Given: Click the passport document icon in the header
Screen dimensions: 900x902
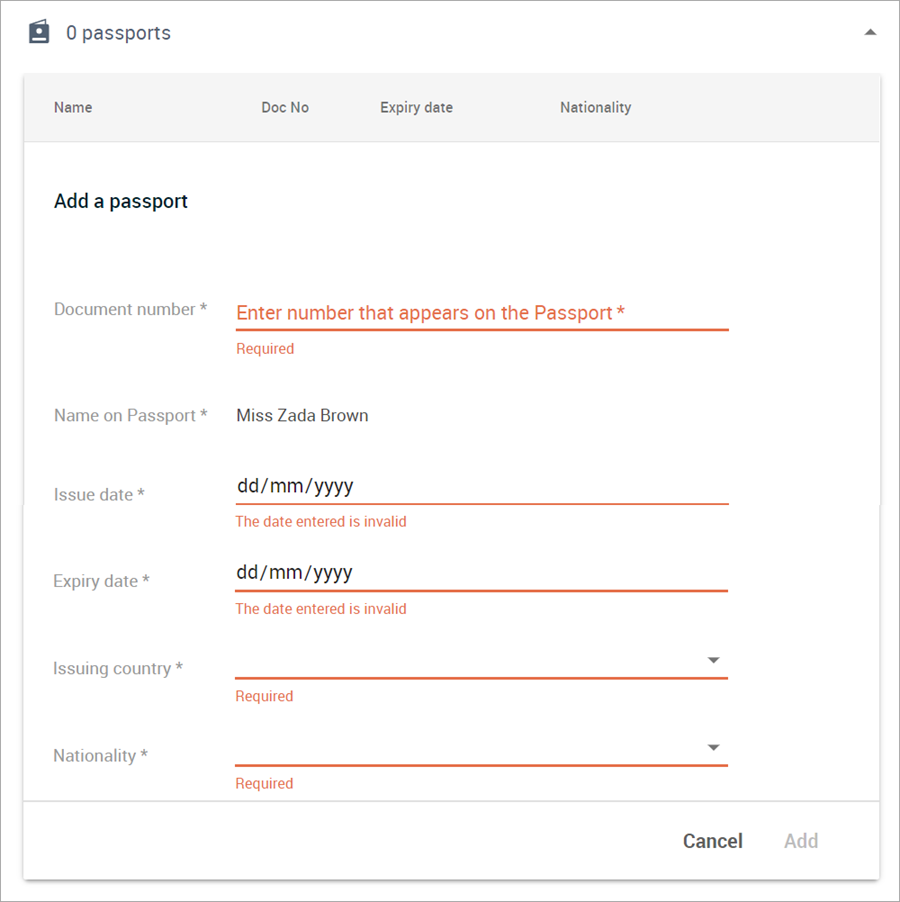Looking at the screenshot, I should pos(39,31).
